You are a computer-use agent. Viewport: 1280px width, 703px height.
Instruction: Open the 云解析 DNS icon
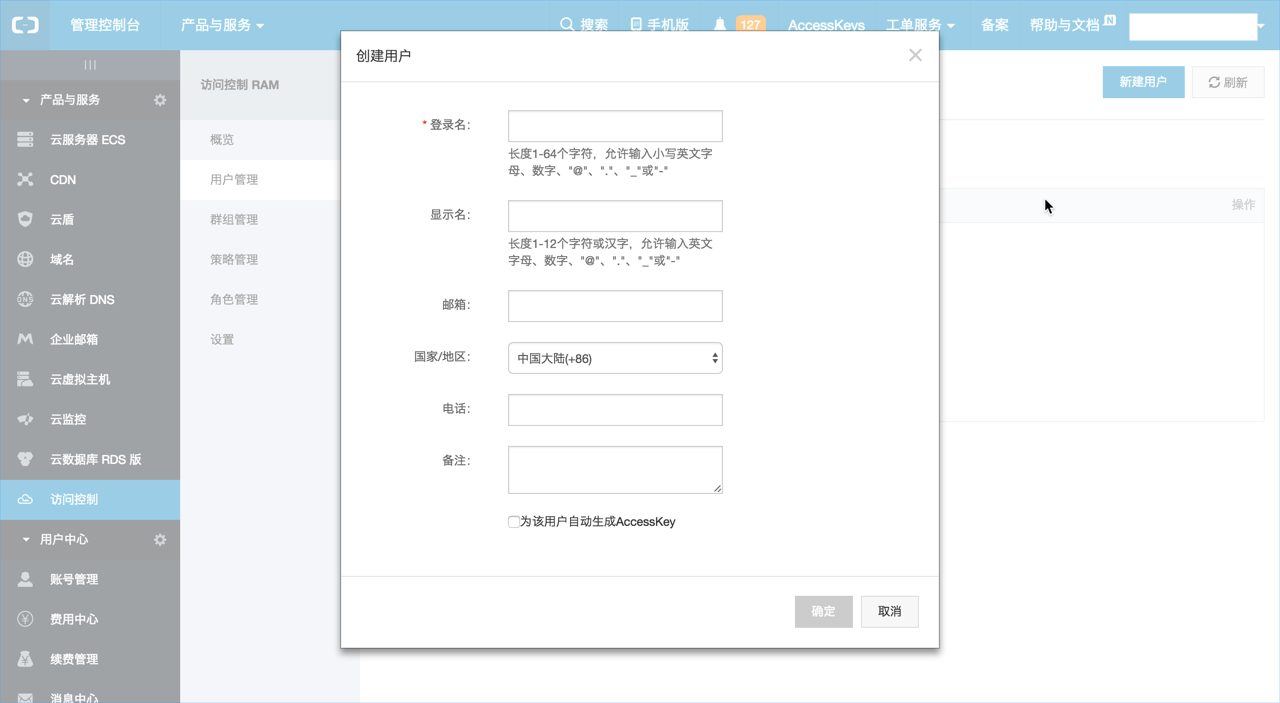25,300
